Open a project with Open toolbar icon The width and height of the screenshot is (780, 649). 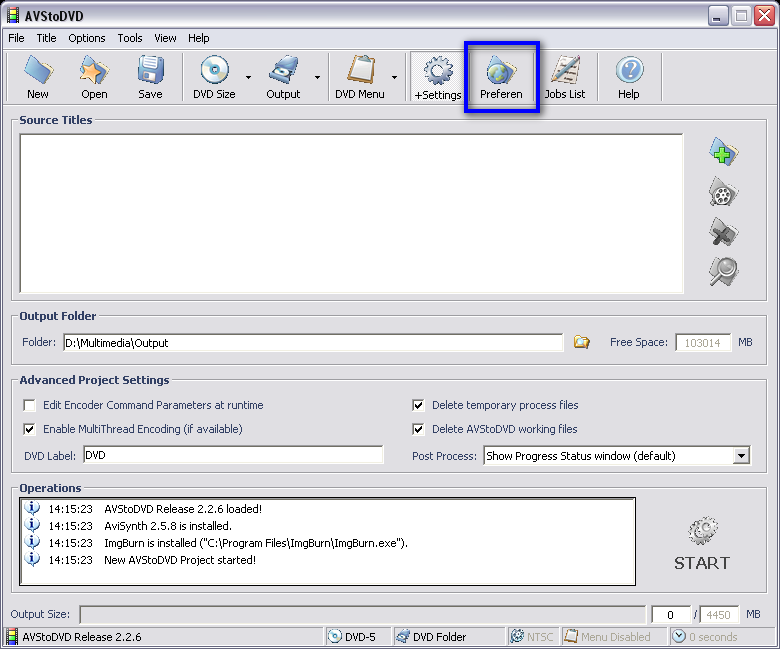coord(94,77)
